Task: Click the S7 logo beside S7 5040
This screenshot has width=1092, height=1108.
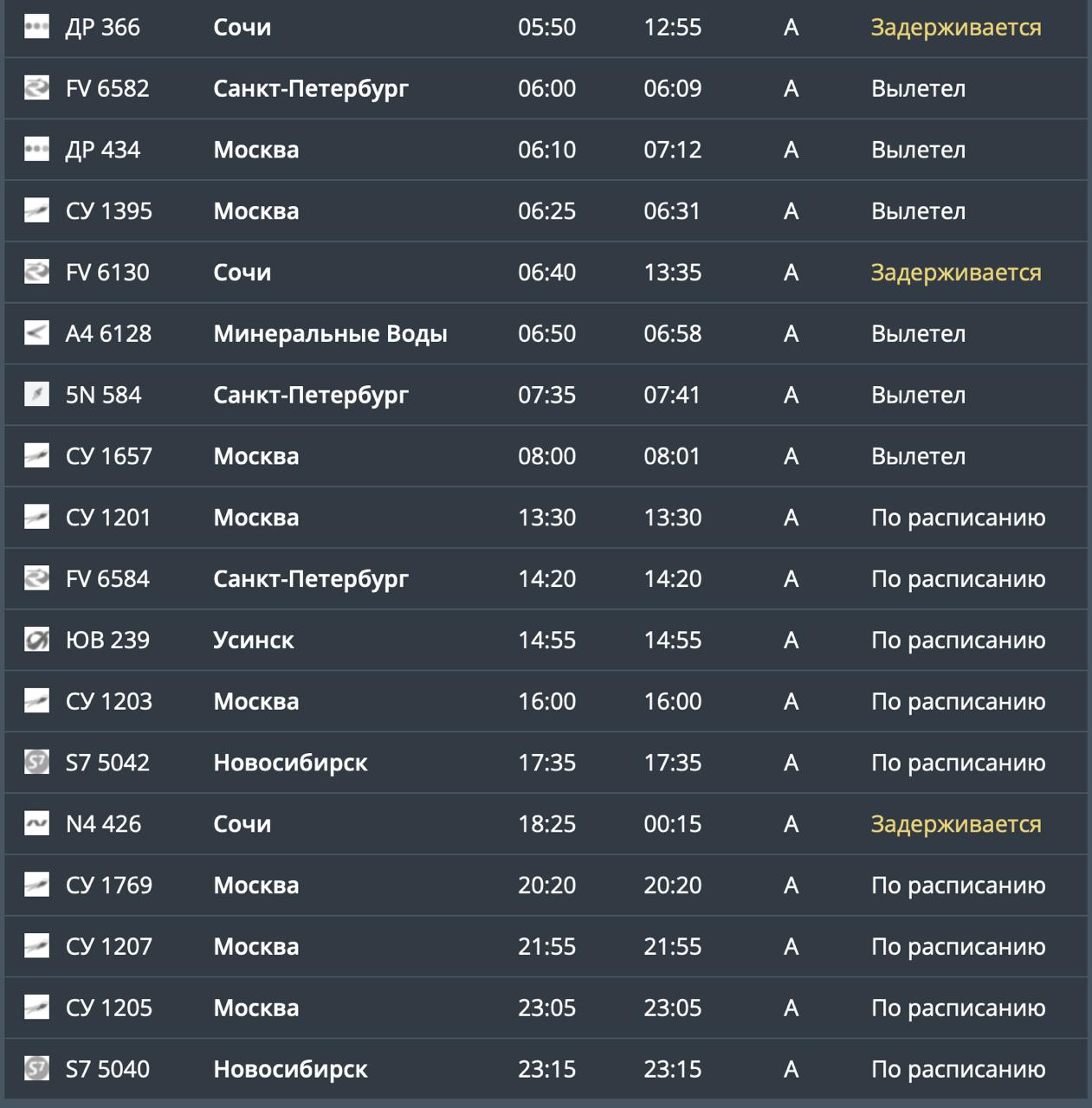Action: (36, 1069)
